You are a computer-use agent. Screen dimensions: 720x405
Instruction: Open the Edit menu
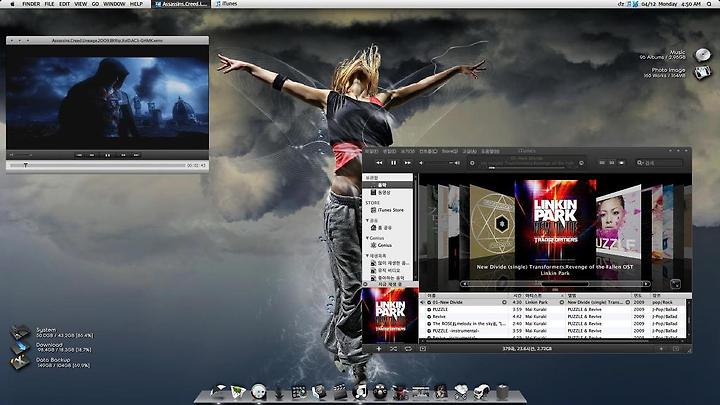point(64,4)
